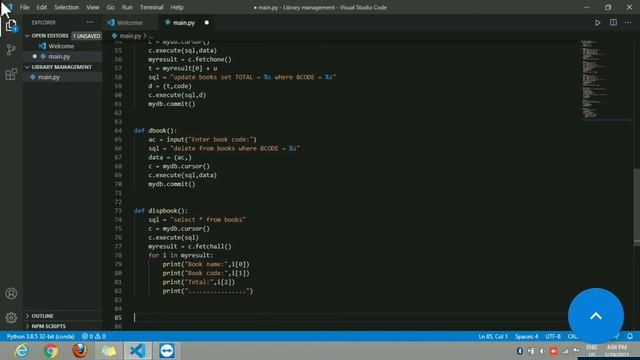Click the notifications bell in status bar
This screenshot has width=640, height=360.
coord(630,336)
